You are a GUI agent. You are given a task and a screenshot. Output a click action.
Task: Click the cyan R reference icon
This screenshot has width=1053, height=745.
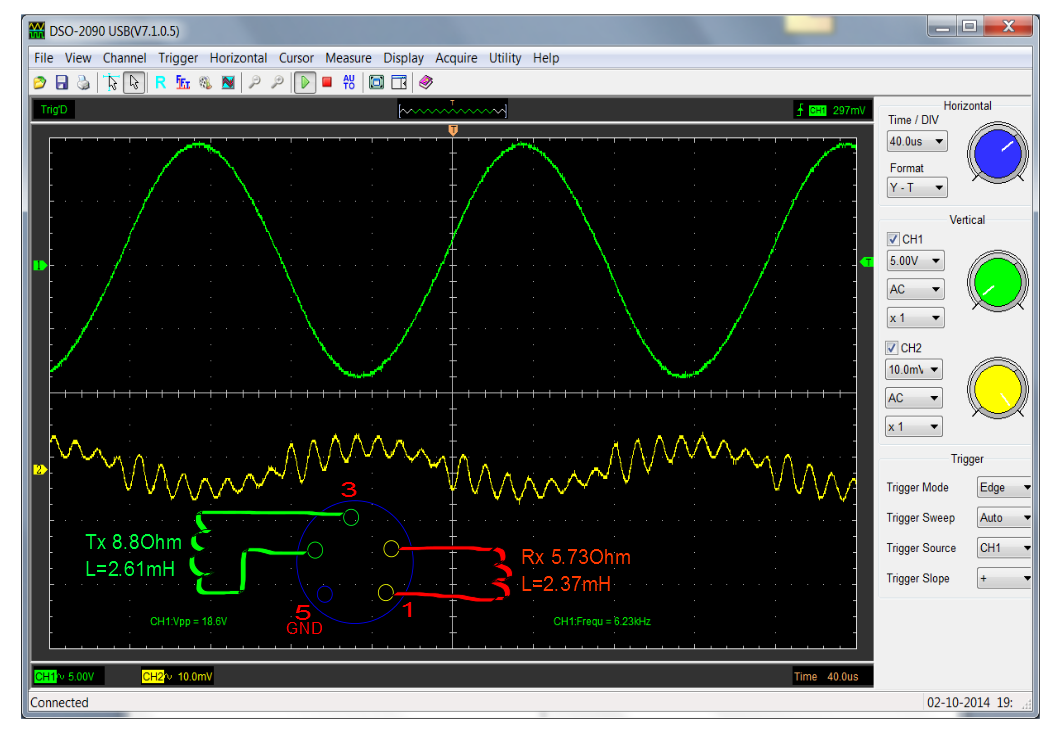(160, 82)
